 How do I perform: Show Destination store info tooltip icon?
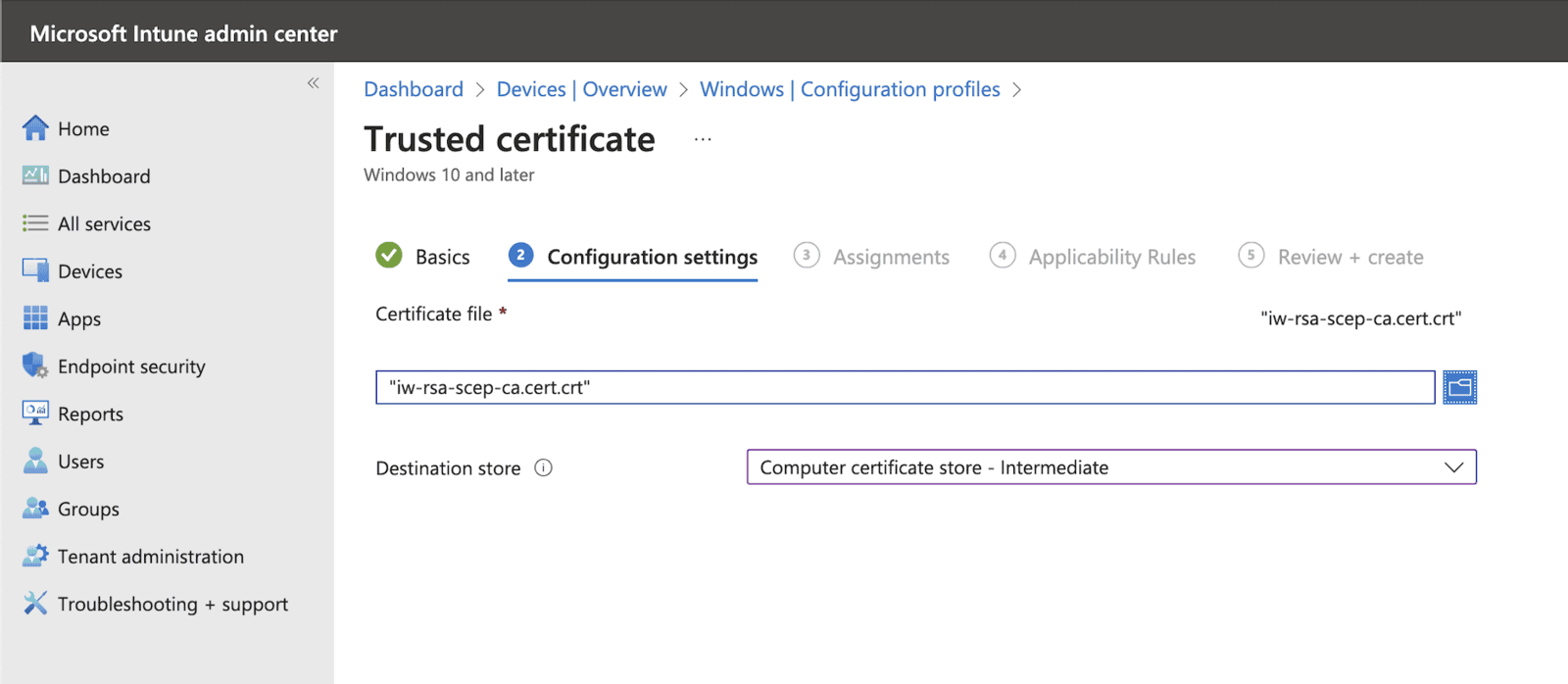pyautogui.click(x=543, y=467)
